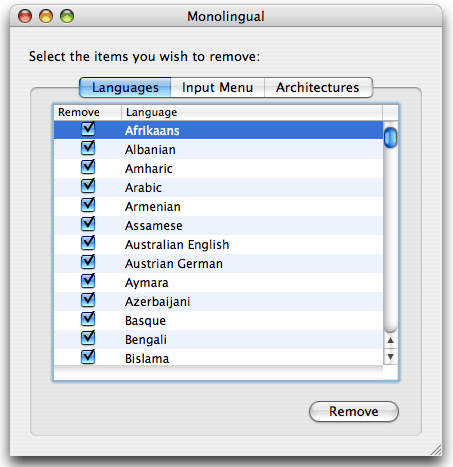This screenshot has width=453, height=467.
Task: Toggle the Bengali checkbox
Action: [88, 338]
